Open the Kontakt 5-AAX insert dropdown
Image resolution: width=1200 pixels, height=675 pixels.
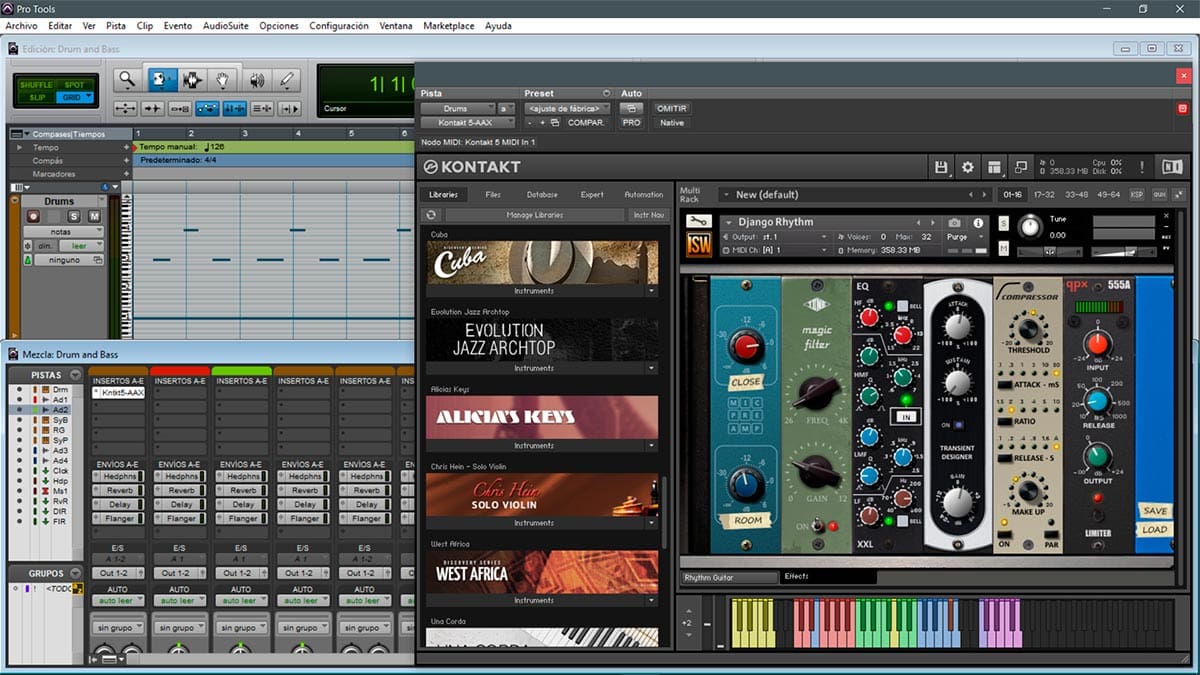(467, 122)
